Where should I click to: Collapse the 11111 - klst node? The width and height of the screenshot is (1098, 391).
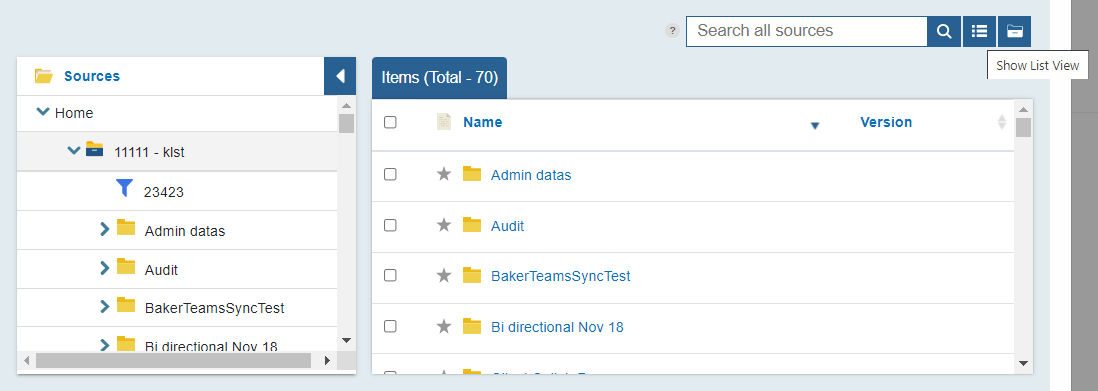coord(74,150)
